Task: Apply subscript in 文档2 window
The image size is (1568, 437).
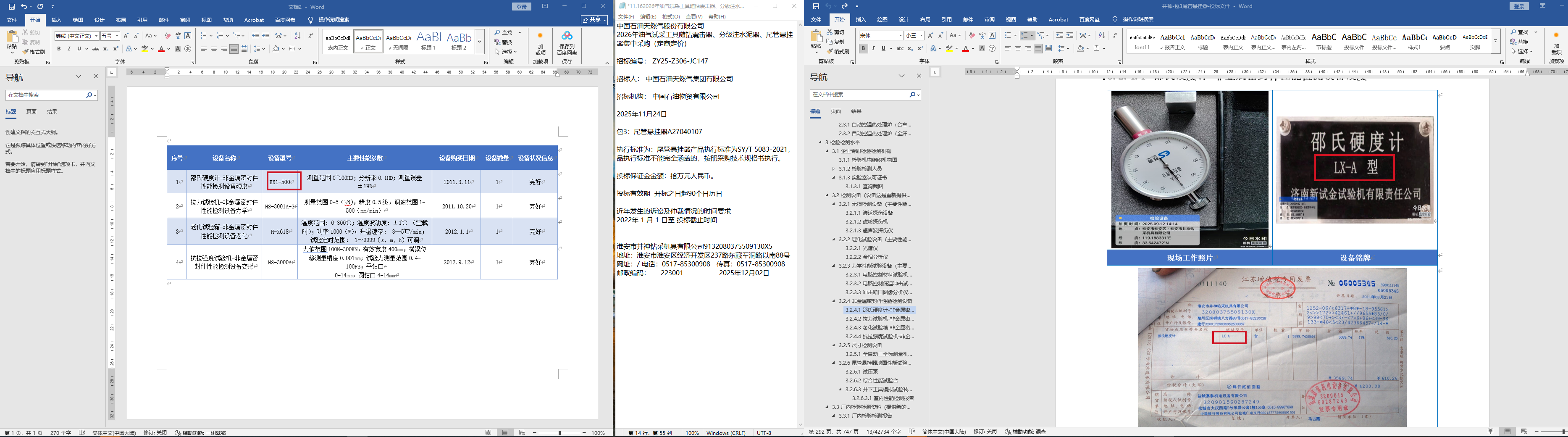Action: (x=106, y=49)
